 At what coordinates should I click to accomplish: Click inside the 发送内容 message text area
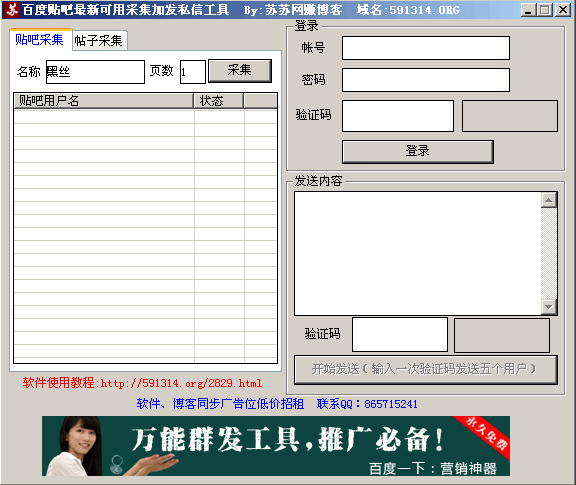tap(418, 253)
